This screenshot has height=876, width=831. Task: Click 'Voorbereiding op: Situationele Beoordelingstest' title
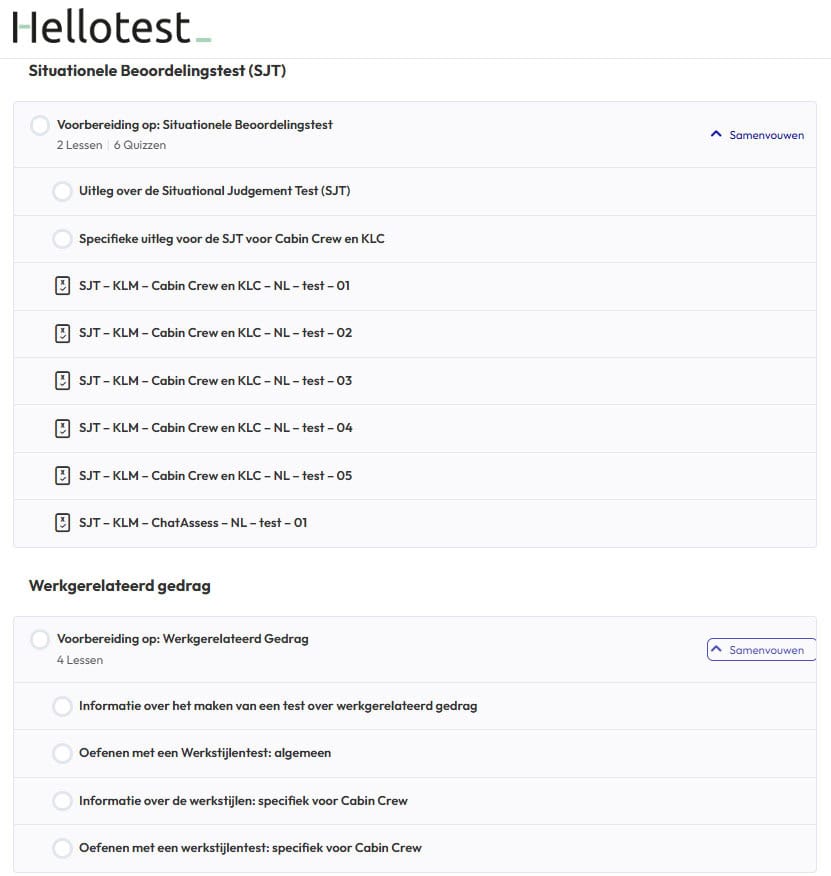(x=195, y=125)
